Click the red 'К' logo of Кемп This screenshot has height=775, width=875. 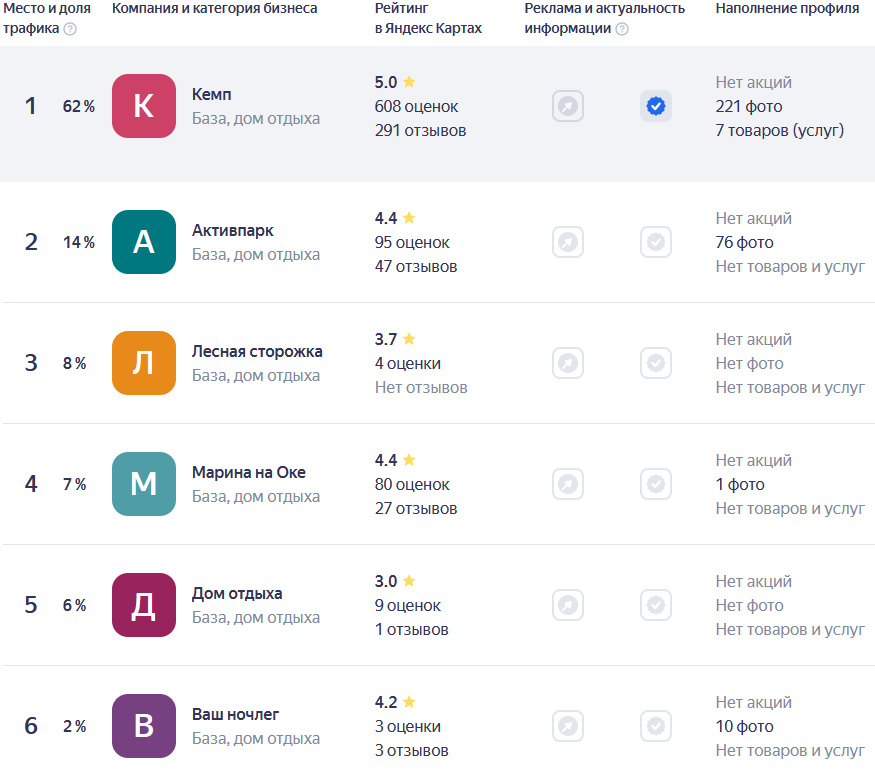[x=144, y=106]
